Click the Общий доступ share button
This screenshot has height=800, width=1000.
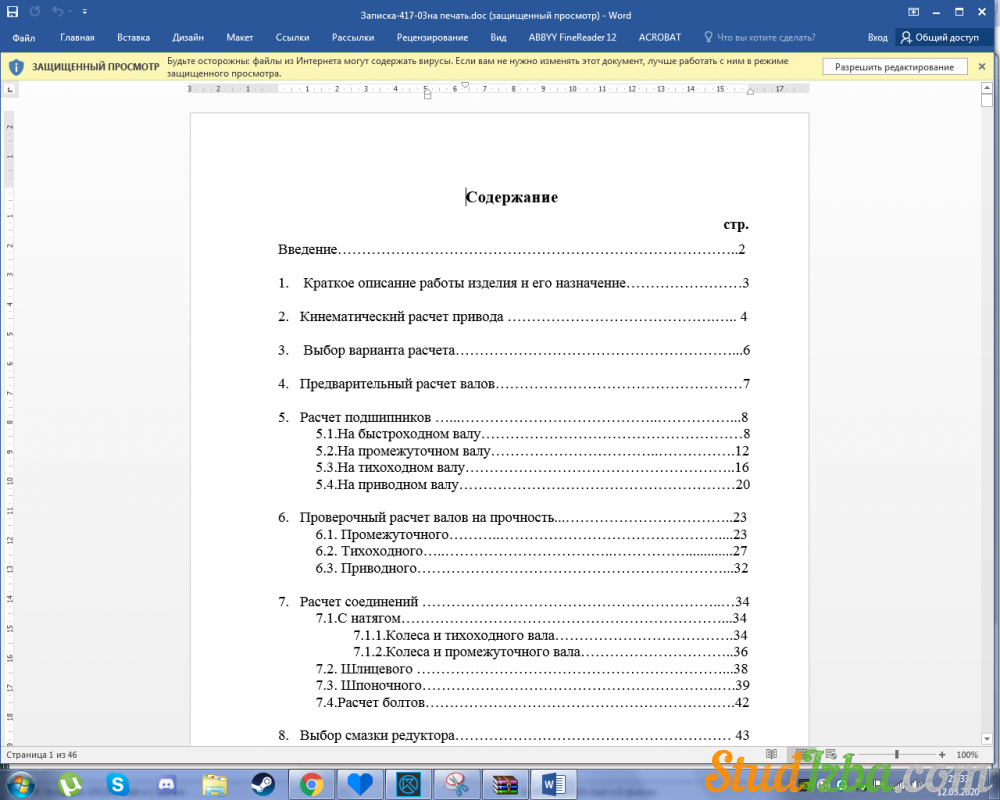(939, 38)
